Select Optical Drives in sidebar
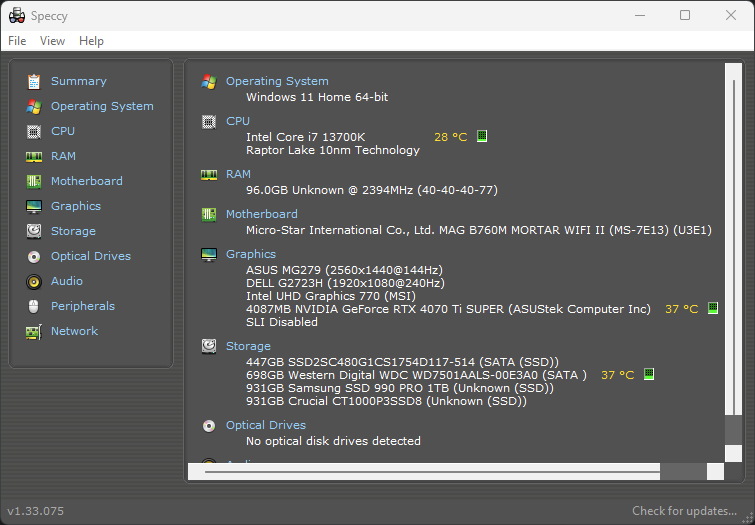 pos(91,257)
